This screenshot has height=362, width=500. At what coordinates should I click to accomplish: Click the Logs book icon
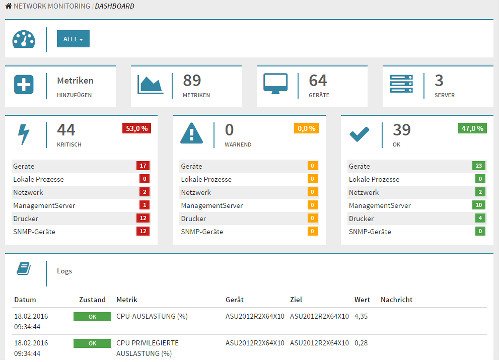click(x=24, y=269)
